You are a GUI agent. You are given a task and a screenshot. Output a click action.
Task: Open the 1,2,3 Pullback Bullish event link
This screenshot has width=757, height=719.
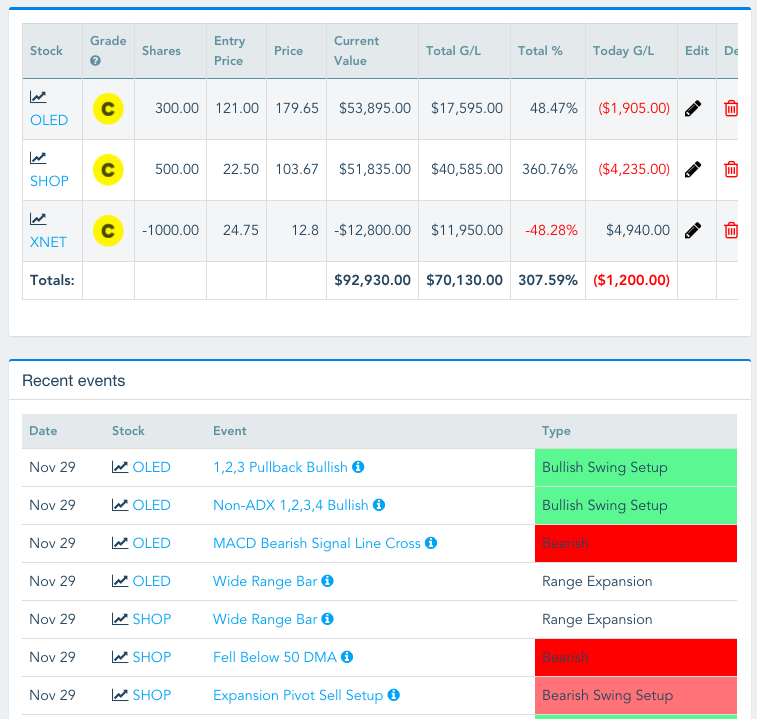click(x=280, y=467)
